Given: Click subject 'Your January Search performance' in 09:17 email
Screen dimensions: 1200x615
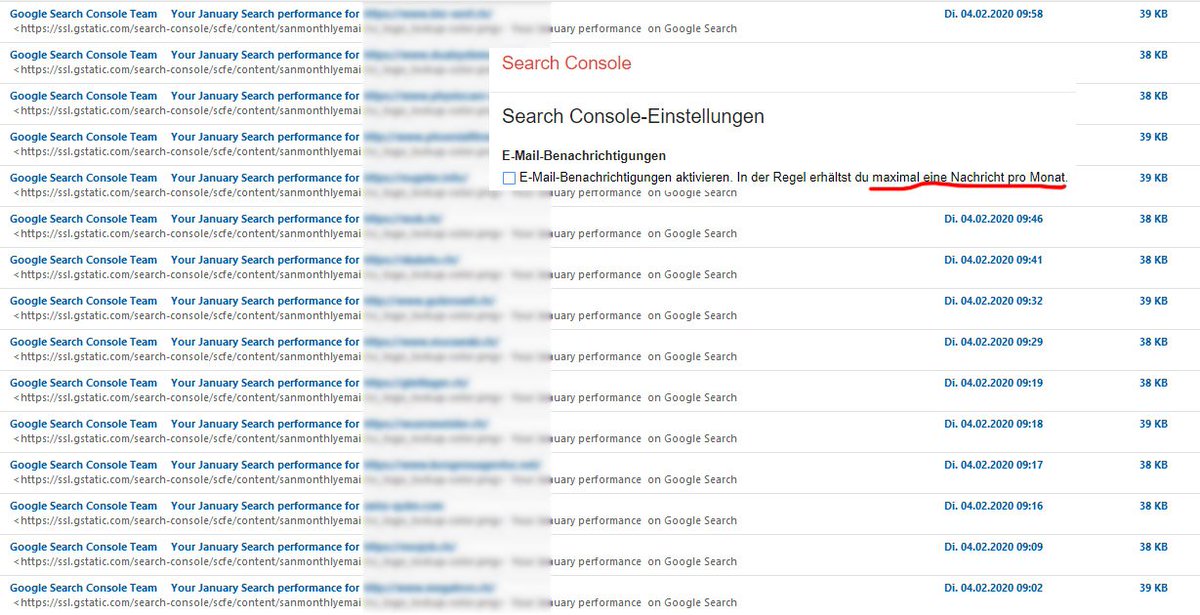Looking at the screenshot, I should [256, 465].
